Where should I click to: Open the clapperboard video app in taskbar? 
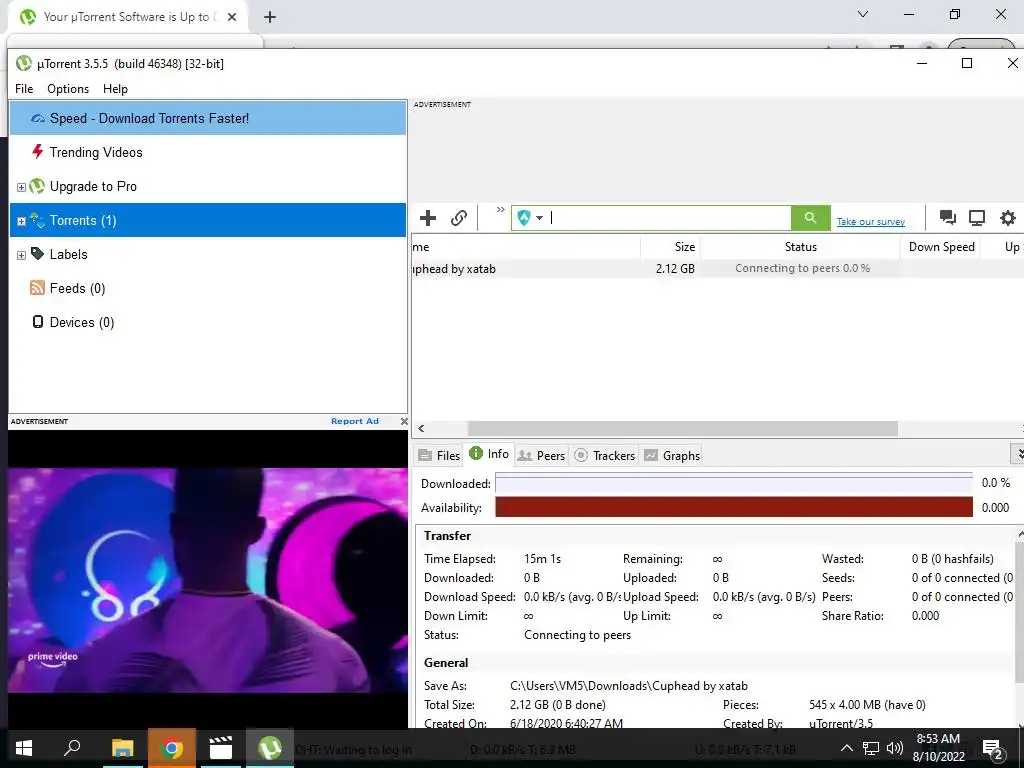(x=221, y=748)
